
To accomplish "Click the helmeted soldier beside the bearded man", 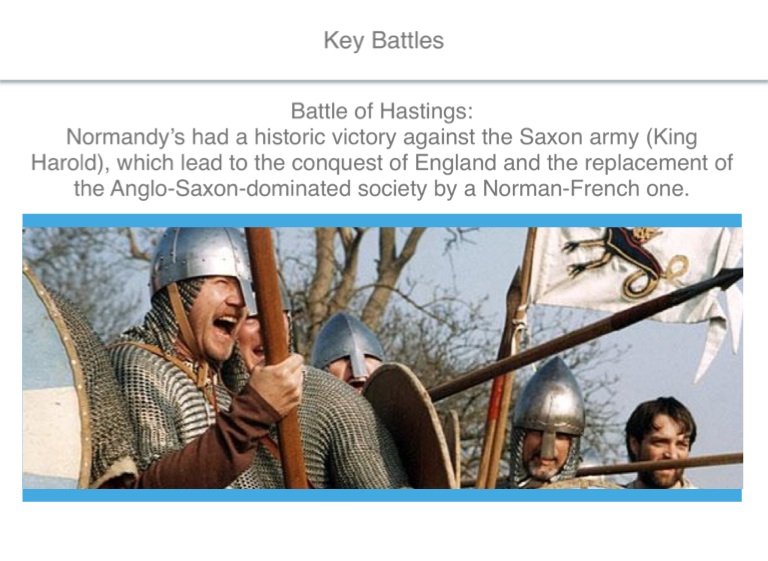I will click(547, 425).
